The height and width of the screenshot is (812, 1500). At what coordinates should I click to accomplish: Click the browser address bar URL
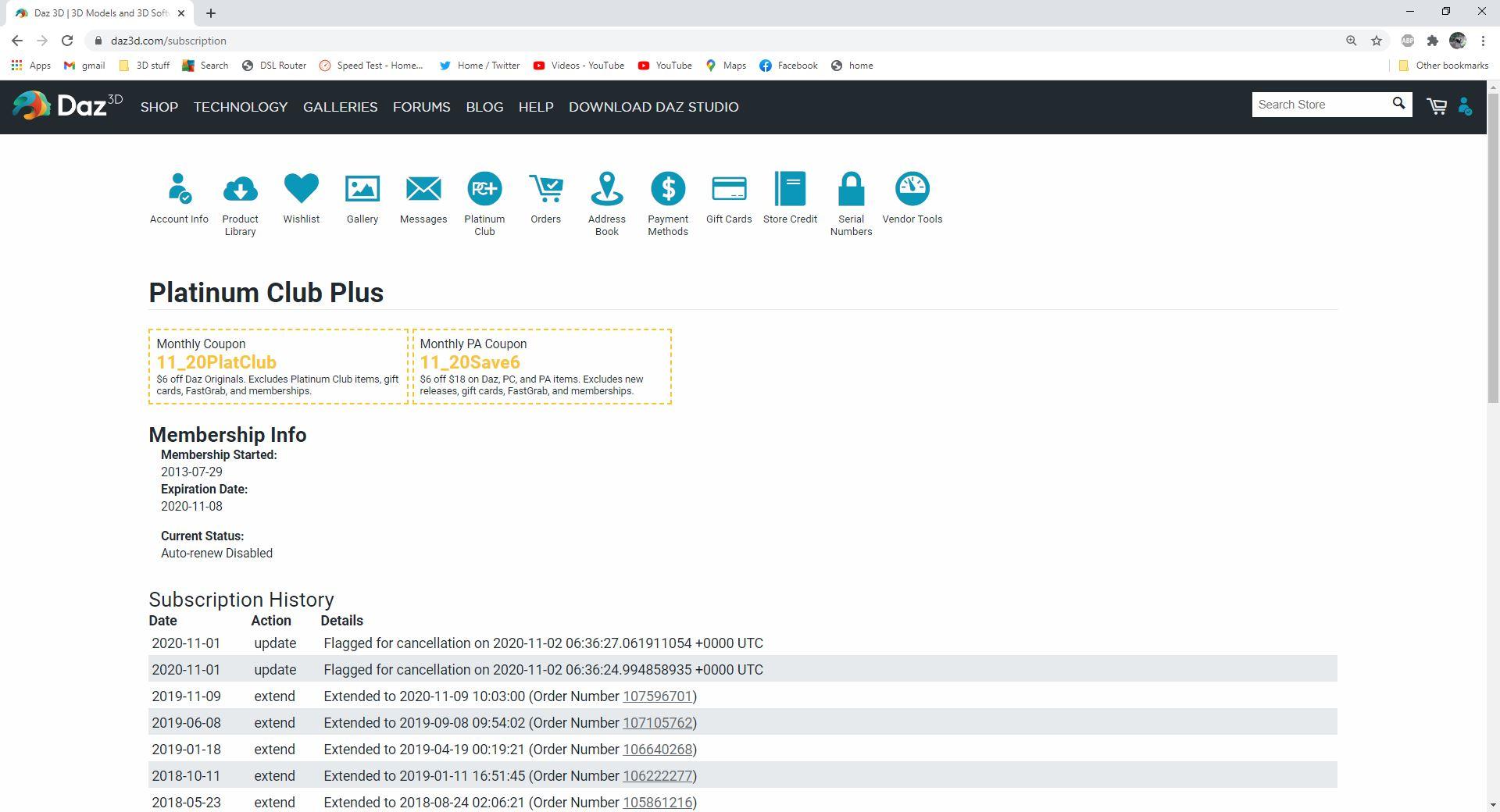169,41
